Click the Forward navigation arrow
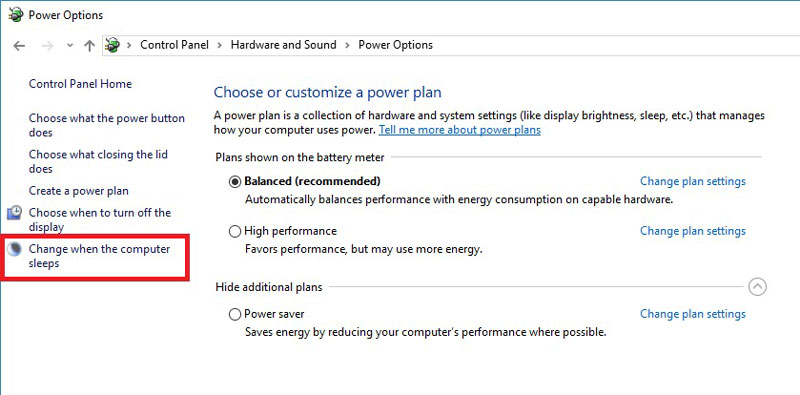The width and height of the screenshot is (800, 395). point(47,46)
